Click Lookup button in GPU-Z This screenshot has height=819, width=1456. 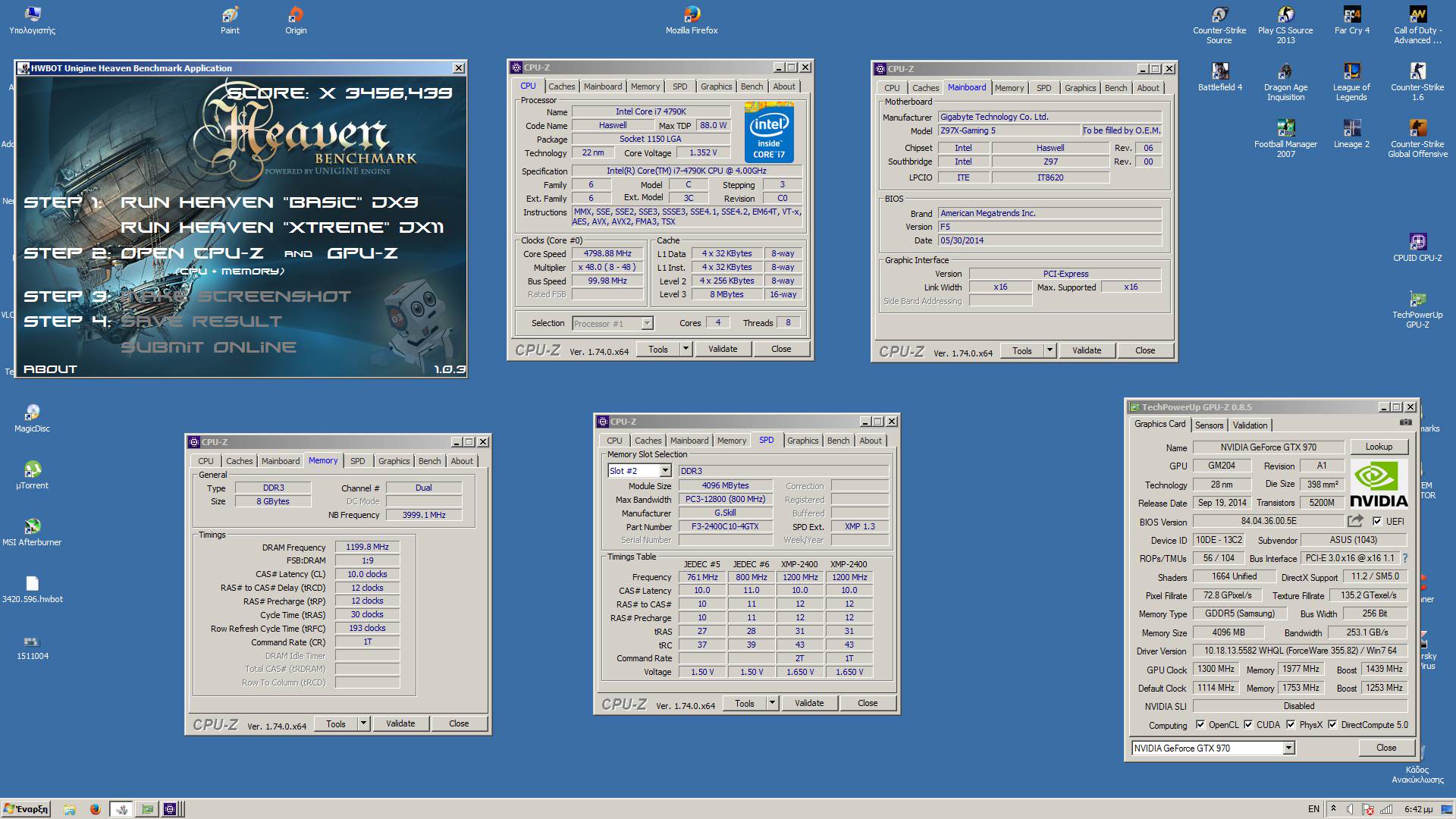1378,447
